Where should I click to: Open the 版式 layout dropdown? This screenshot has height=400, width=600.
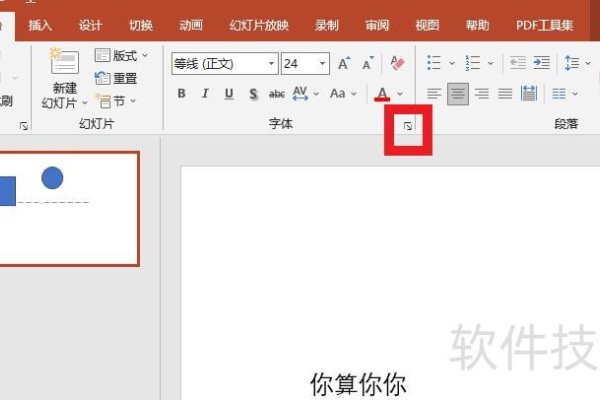pos(121,56)
